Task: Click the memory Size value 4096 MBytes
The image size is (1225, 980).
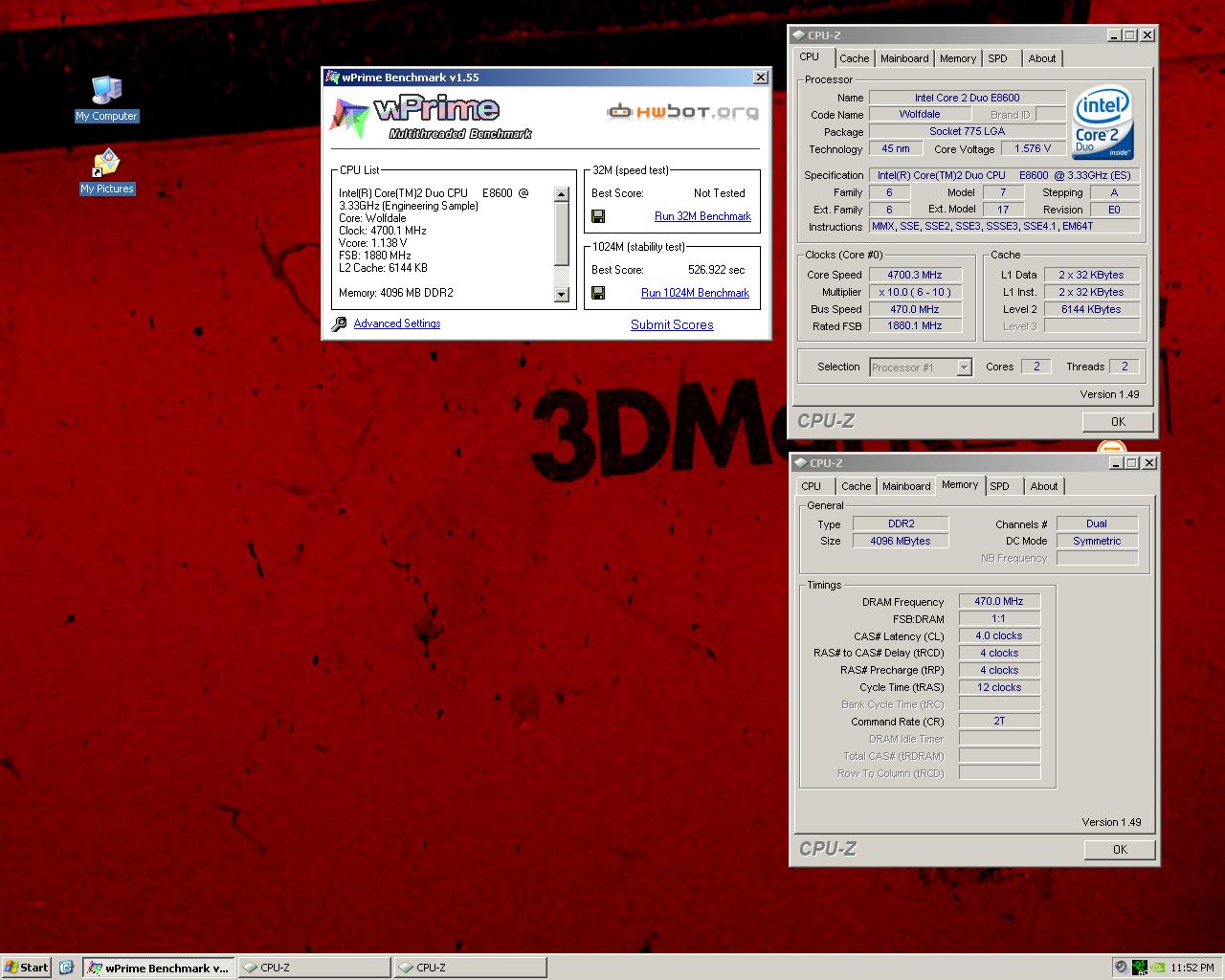Action: pyautogui.click(x=901, y=541)
